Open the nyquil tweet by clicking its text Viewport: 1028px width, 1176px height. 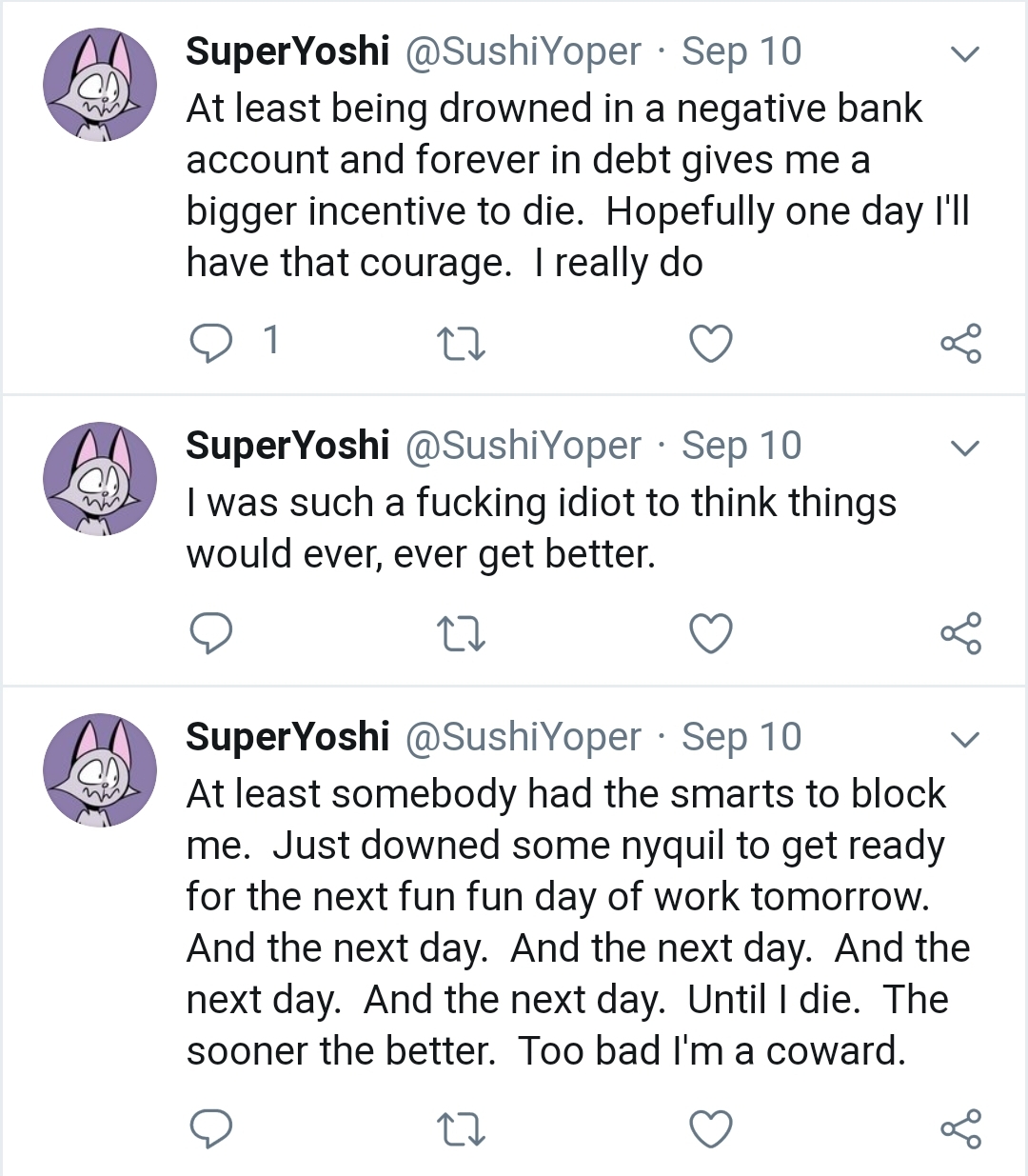tap(571, 923)
